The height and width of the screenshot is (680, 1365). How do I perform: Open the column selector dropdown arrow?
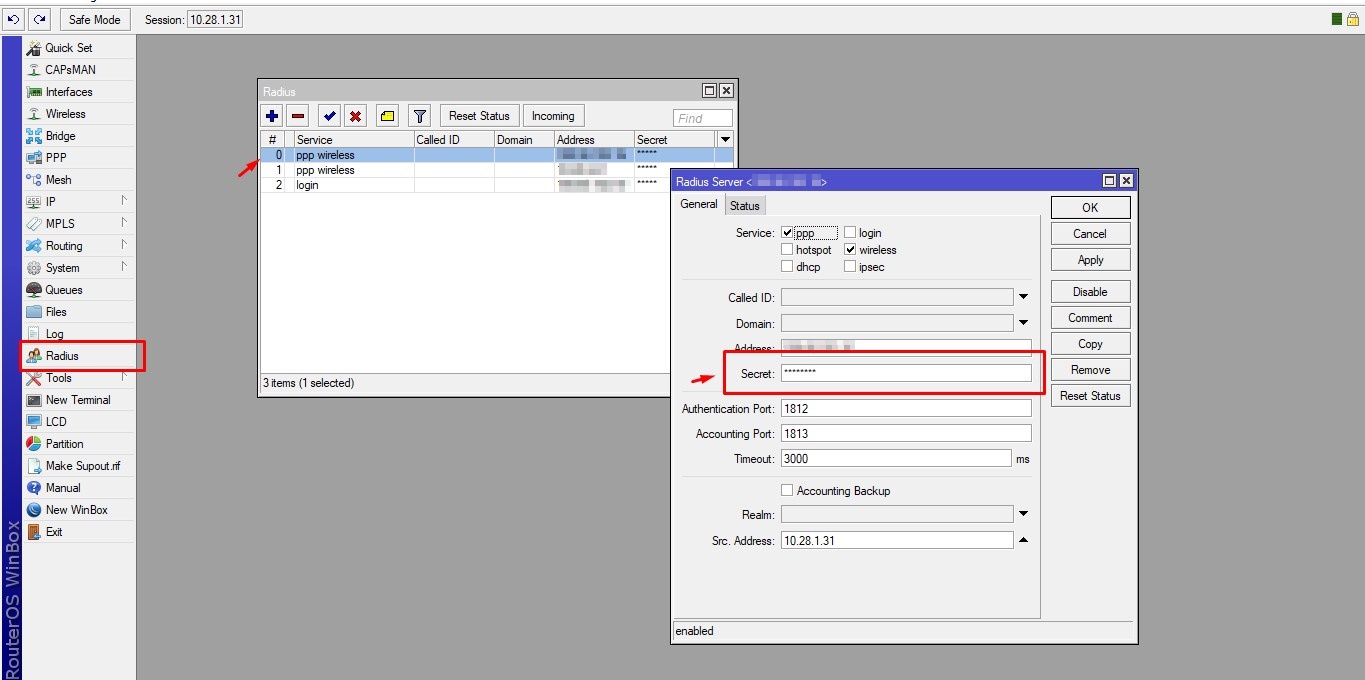(x=726, y=140)
